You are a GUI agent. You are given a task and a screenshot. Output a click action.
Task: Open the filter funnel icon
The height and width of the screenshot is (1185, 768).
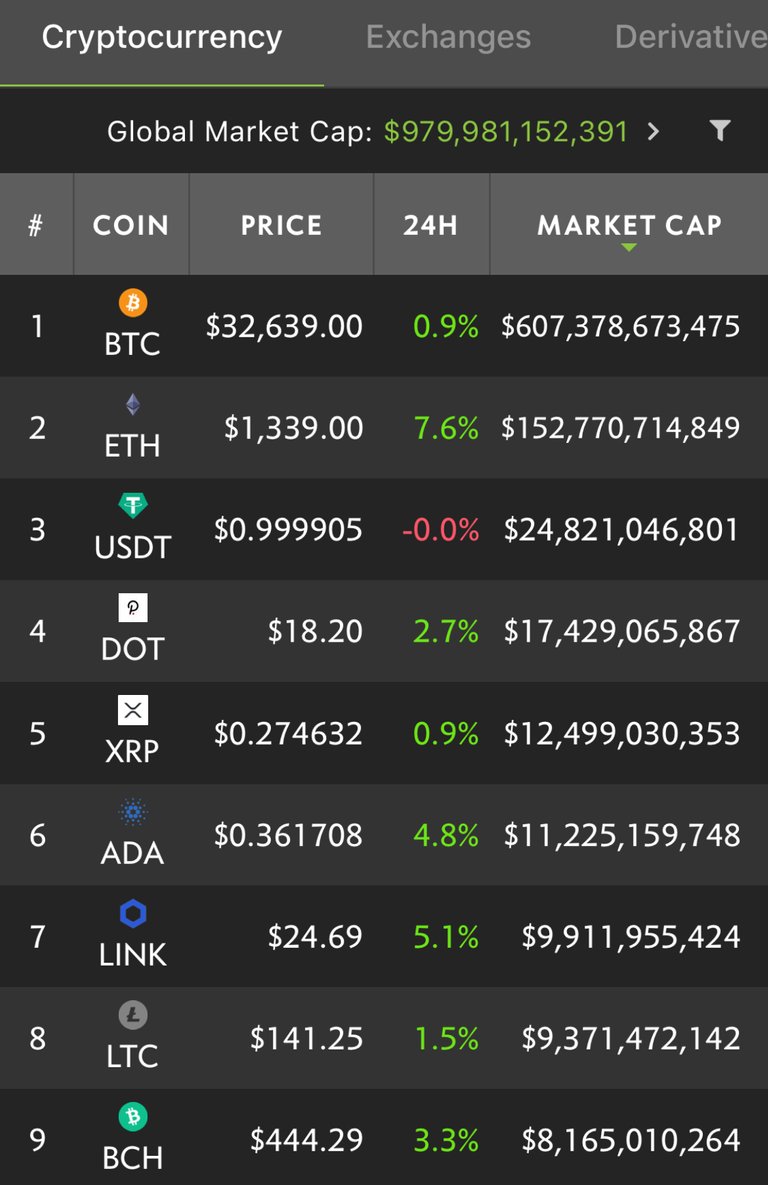720,131
